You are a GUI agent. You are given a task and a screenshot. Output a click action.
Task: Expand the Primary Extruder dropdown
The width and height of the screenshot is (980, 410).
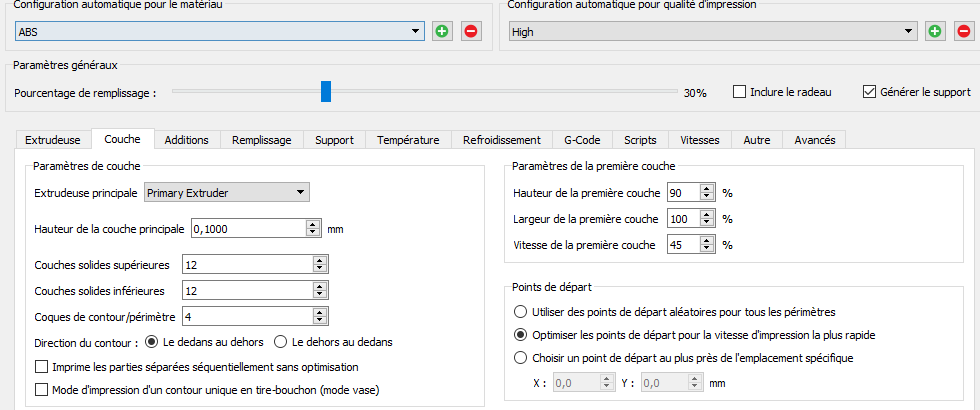pos(301,192)
